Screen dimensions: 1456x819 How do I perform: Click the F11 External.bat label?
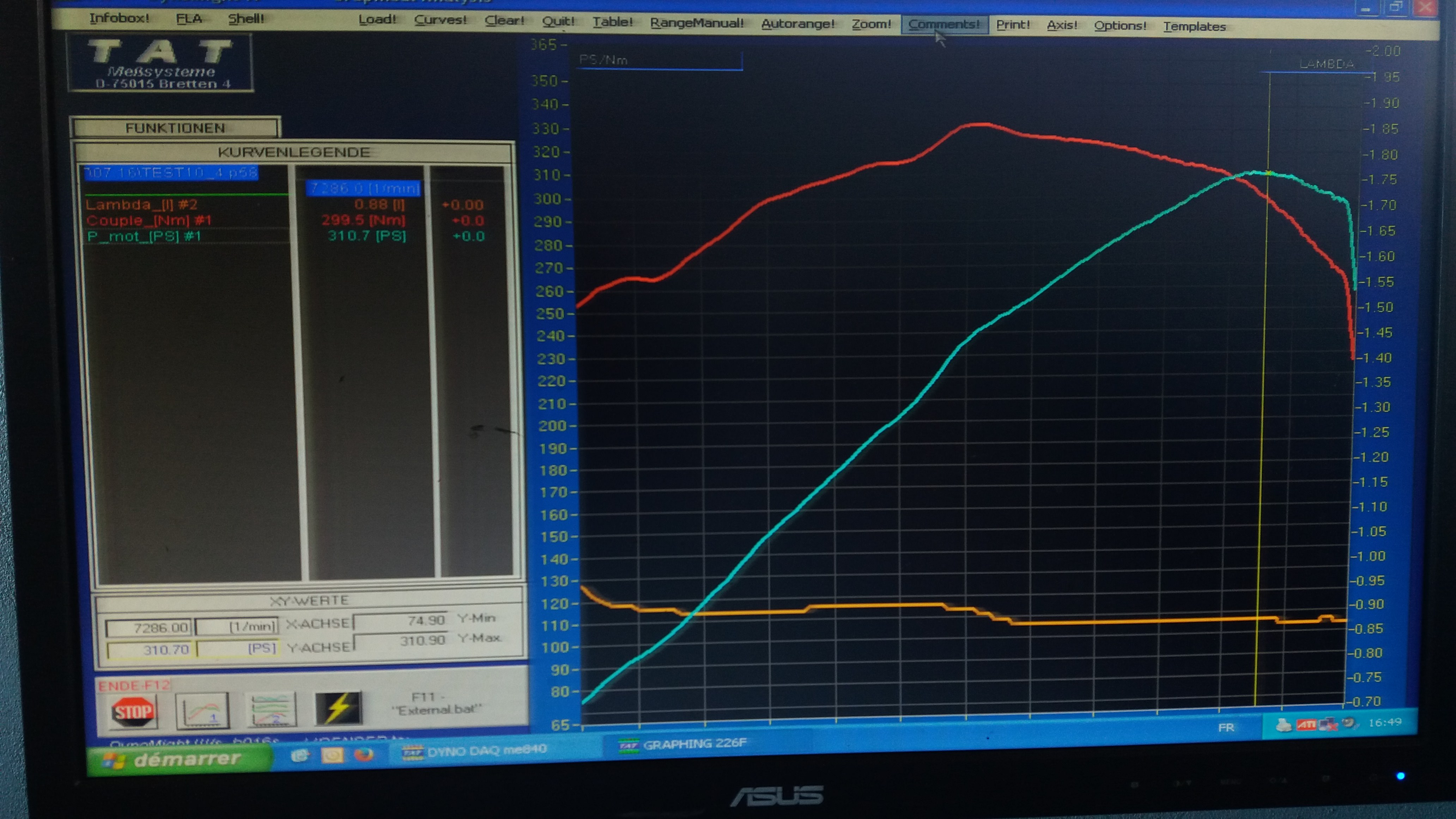coord(436,704)
